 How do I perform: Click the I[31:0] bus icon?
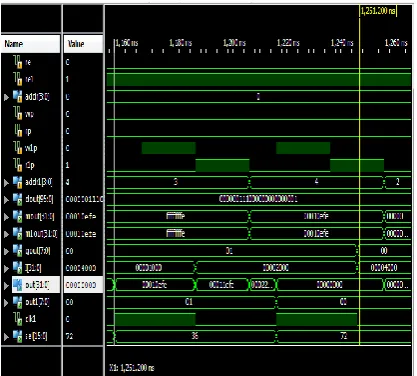click(18, 268)
